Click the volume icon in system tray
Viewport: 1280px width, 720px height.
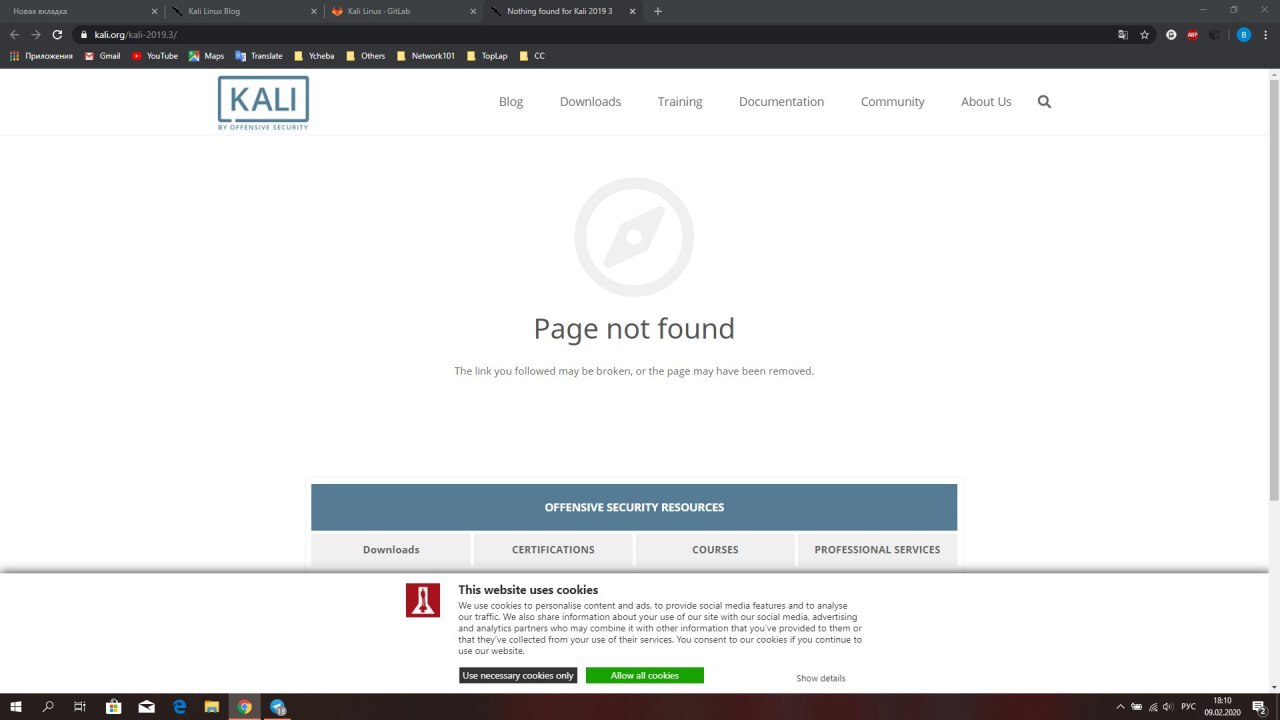(x=1167, y=707)
